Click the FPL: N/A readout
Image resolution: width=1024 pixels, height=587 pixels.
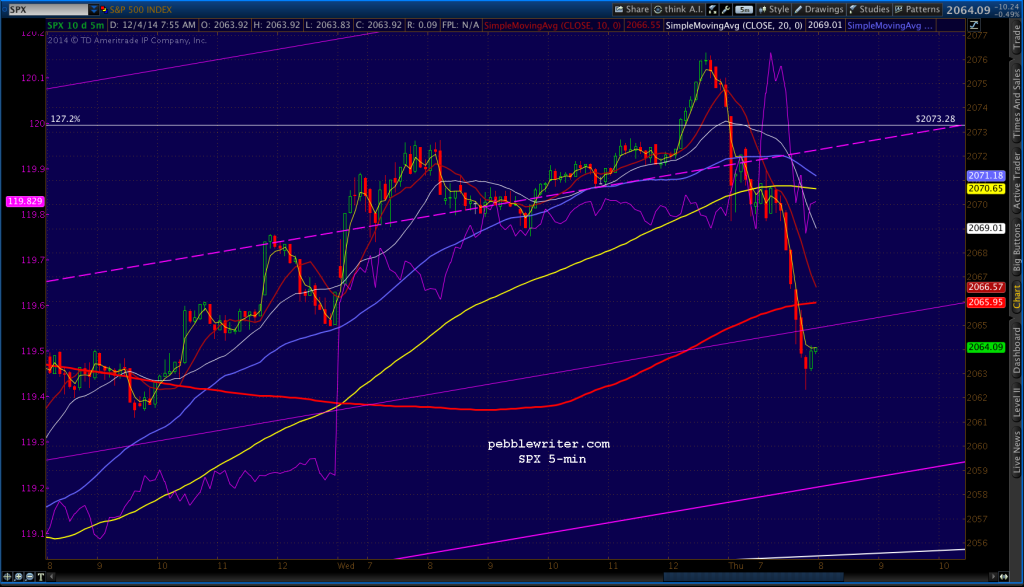(460, 25)
